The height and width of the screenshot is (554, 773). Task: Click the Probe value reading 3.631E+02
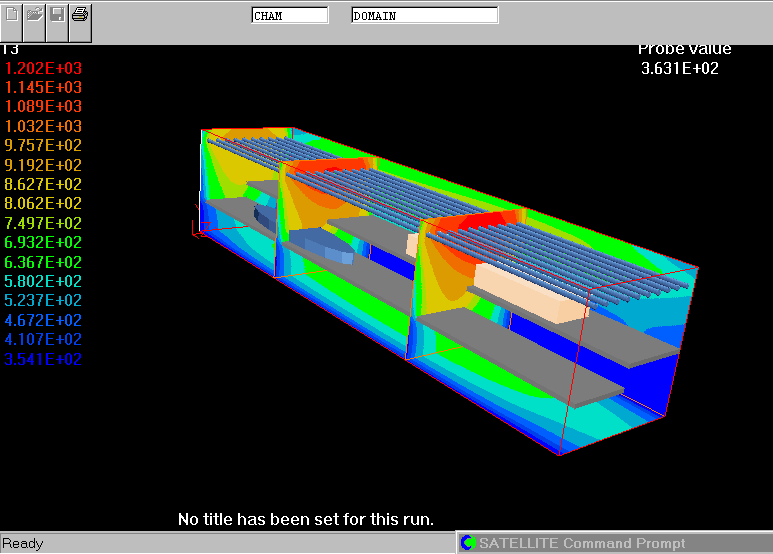[680, 68]
